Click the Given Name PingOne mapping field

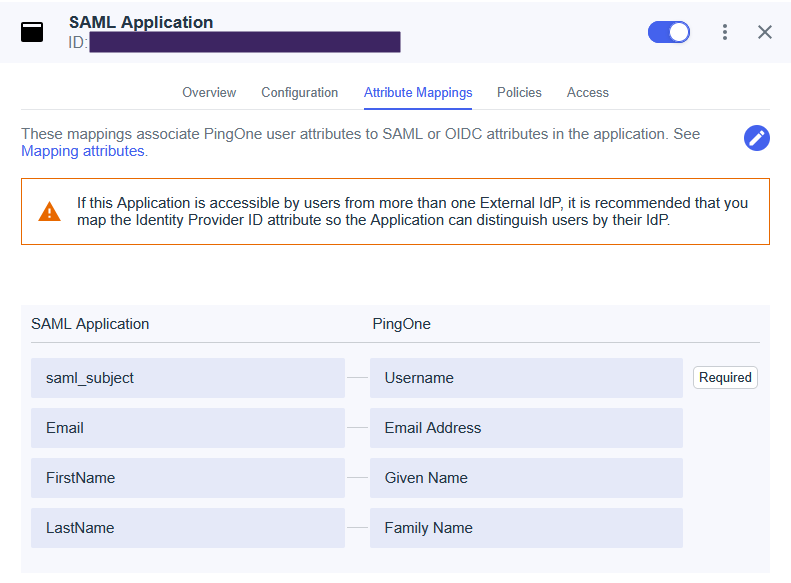point(526,478)
